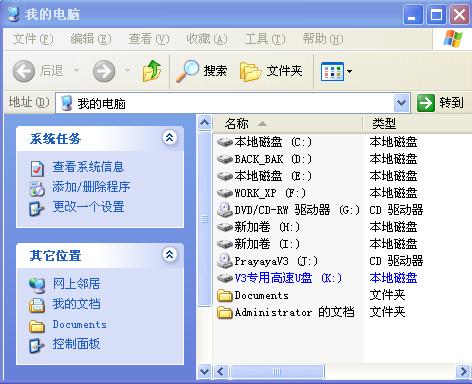Open the 帮助(H) menu

coord(323,39)
